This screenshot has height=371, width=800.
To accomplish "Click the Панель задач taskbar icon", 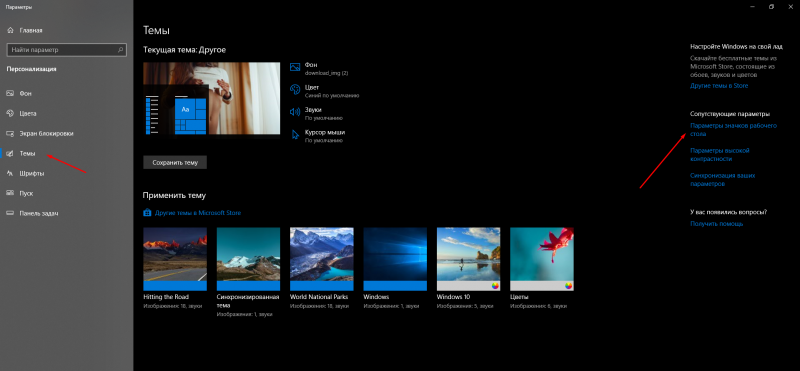I will click(x=10, y=213).
